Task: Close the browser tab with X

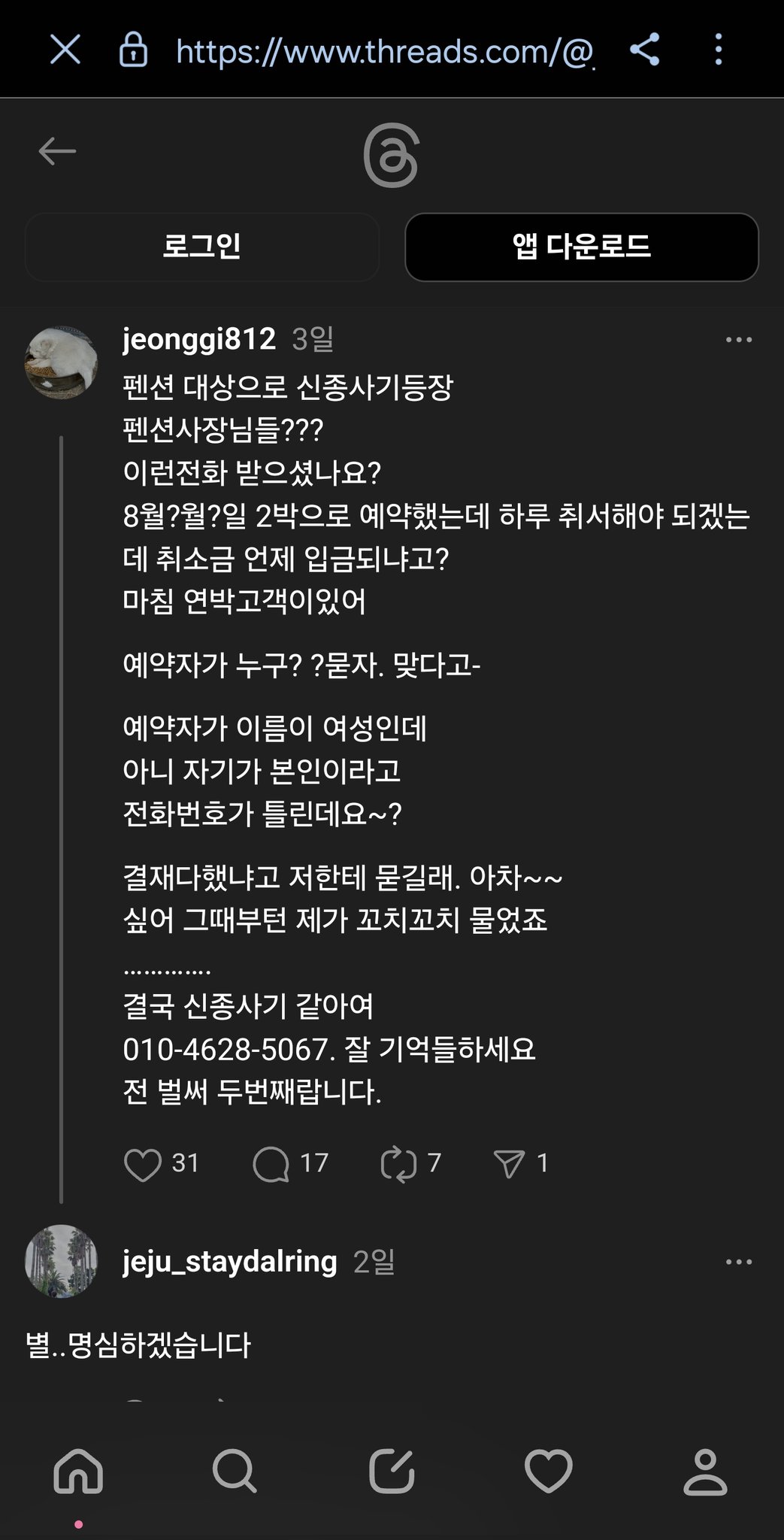Action: tap(65, 51)
